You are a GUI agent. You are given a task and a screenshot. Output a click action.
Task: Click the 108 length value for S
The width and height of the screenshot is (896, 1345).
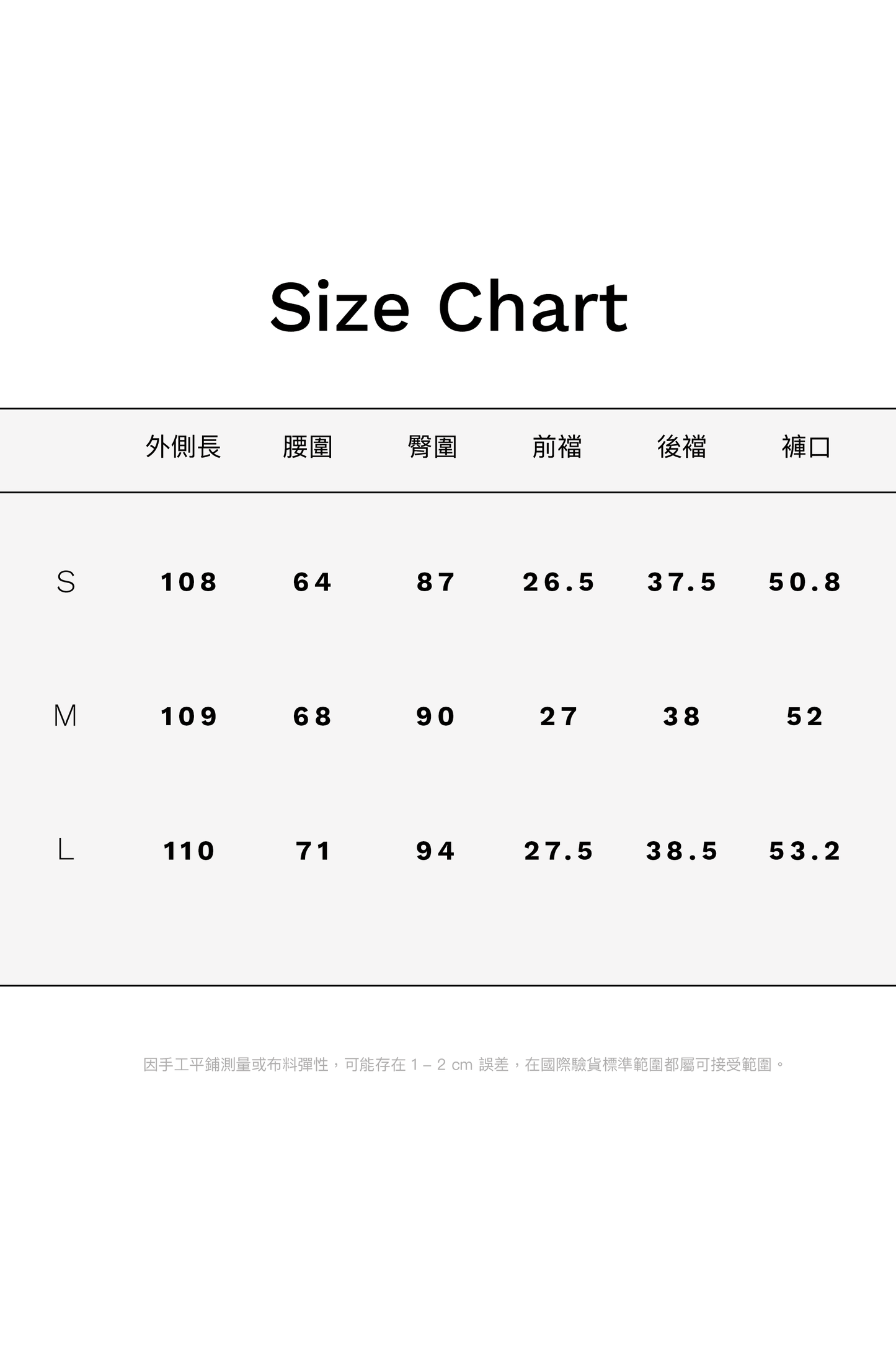(x=189, y=582)
